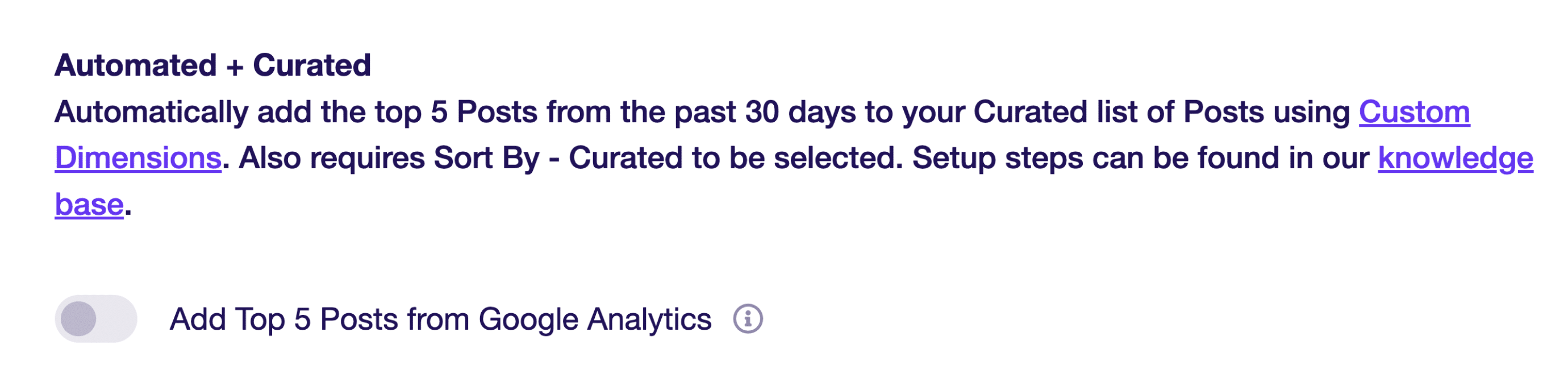Image resolution: width=1568 pixels, height=382 pixels.
Task: Click the word "Automated" in the heading
Action: [136, 65]
